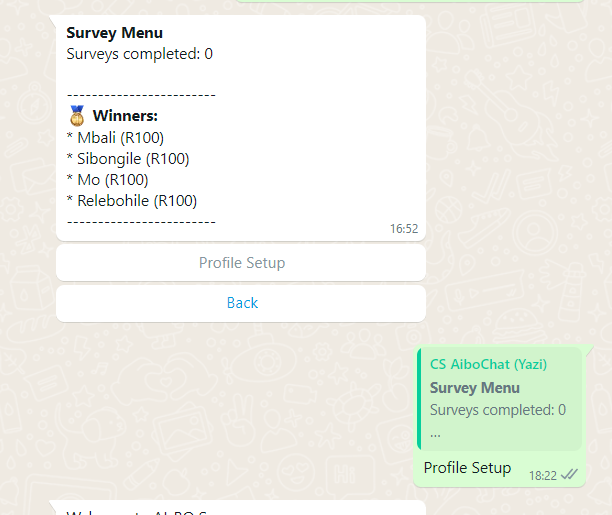Click Surveys completed: 0 in quoted reply
612x515 pixels.
(x=498, y=410)
